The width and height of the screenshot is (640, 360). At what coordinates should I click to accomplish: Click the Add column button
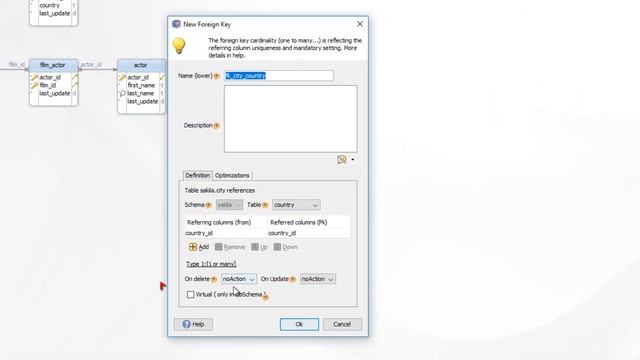click(x=199, y=247)
